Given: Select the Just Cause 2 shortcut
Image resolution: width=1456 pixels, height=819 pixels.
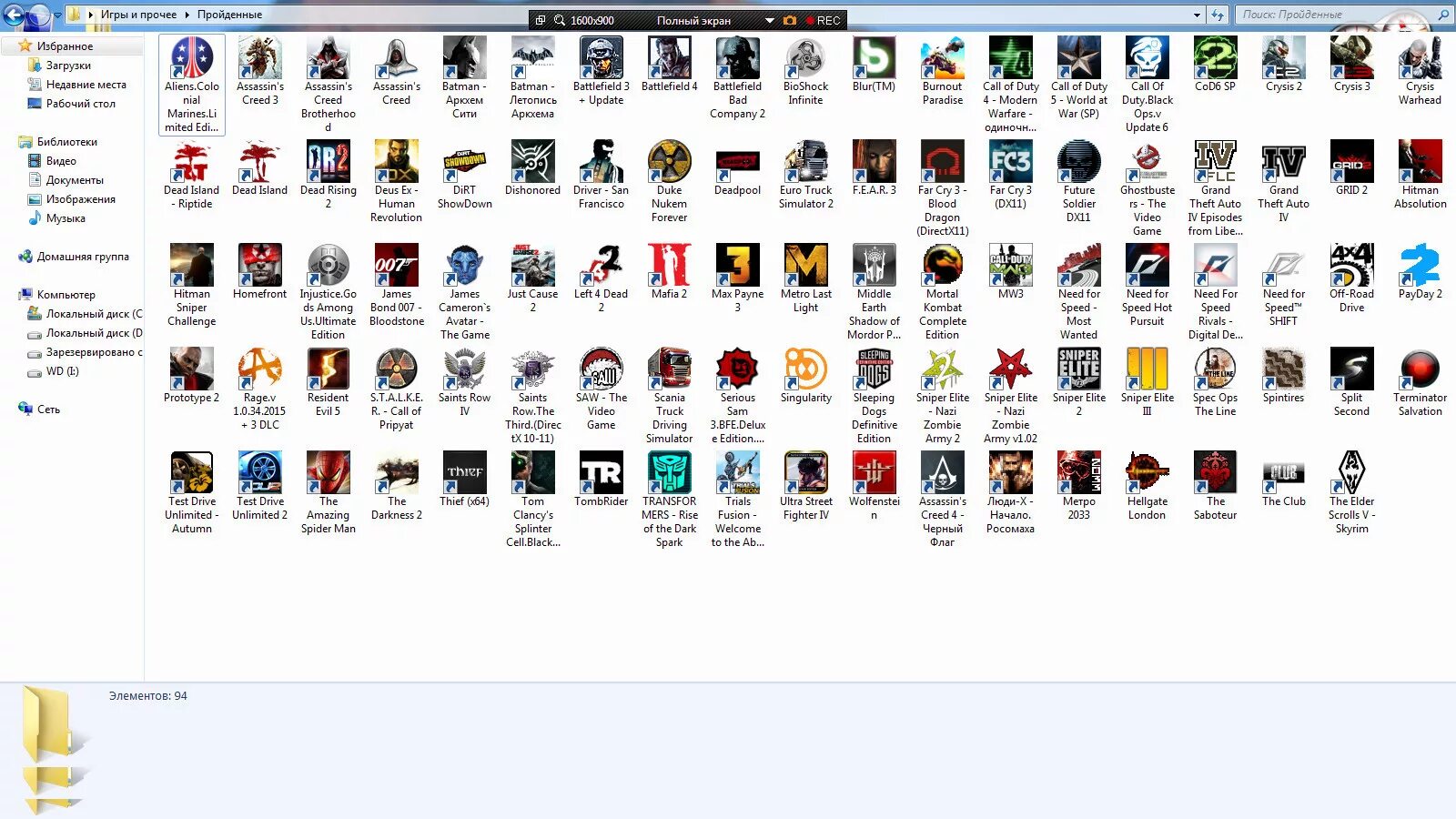Looking at the screenshot, I should 532,266.
